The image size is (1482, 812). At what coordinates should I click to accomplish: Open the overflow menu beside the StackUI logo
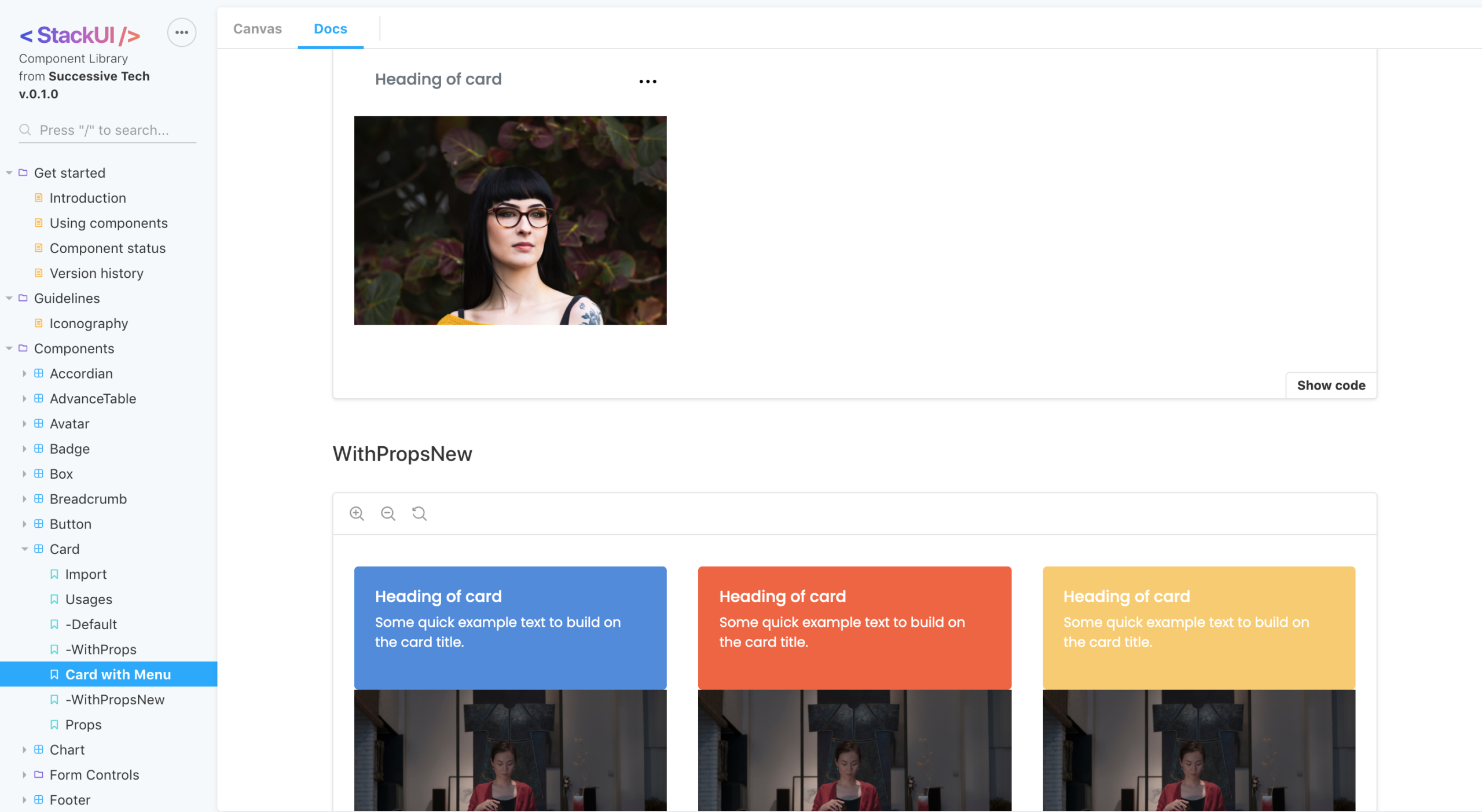pyautogui.click(x=181, y=32)
